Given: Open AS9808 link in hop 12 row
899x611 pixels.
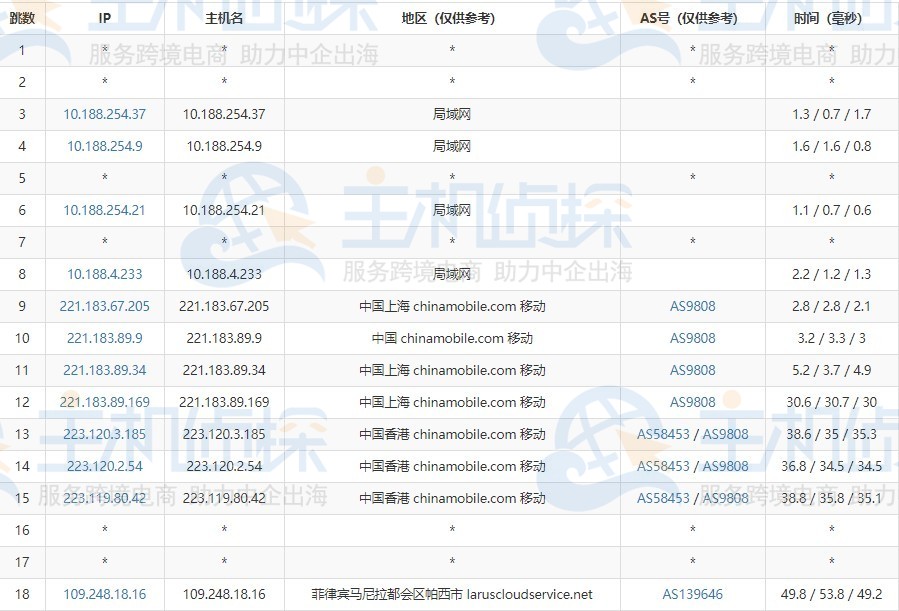Looking at the screenshot, I should click(x=693, y=402).
